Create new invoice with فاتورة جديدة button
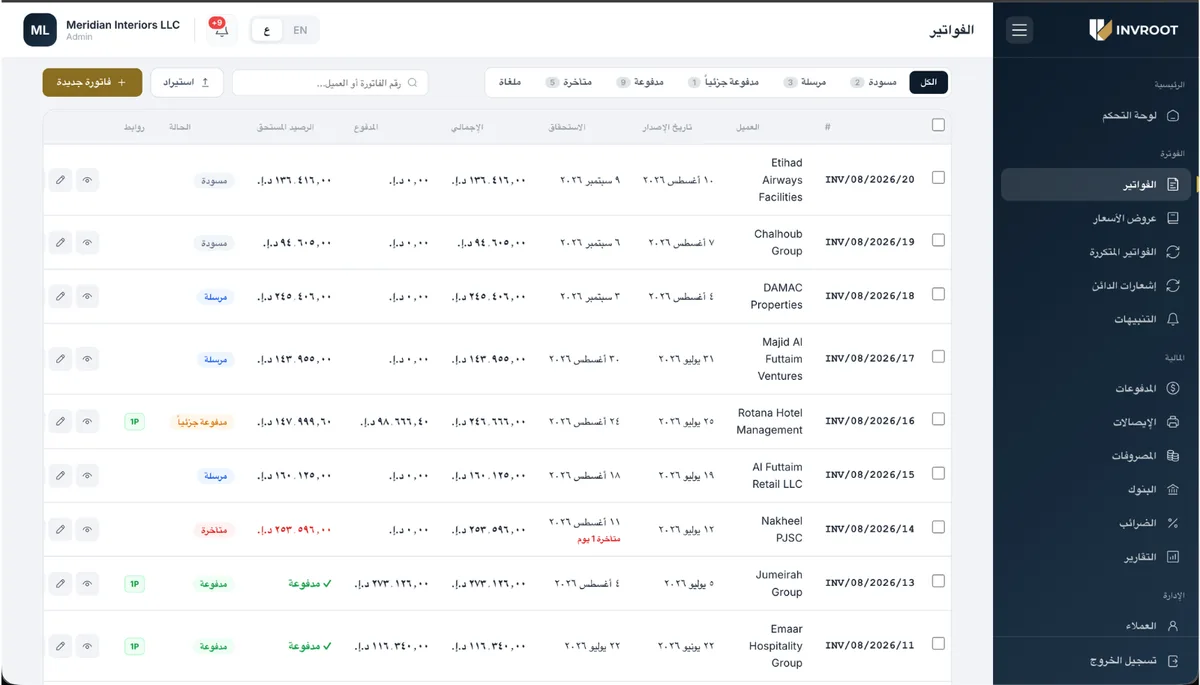Image resolution: width=1200 pixels, height=685 pixels. click(92, 82)
